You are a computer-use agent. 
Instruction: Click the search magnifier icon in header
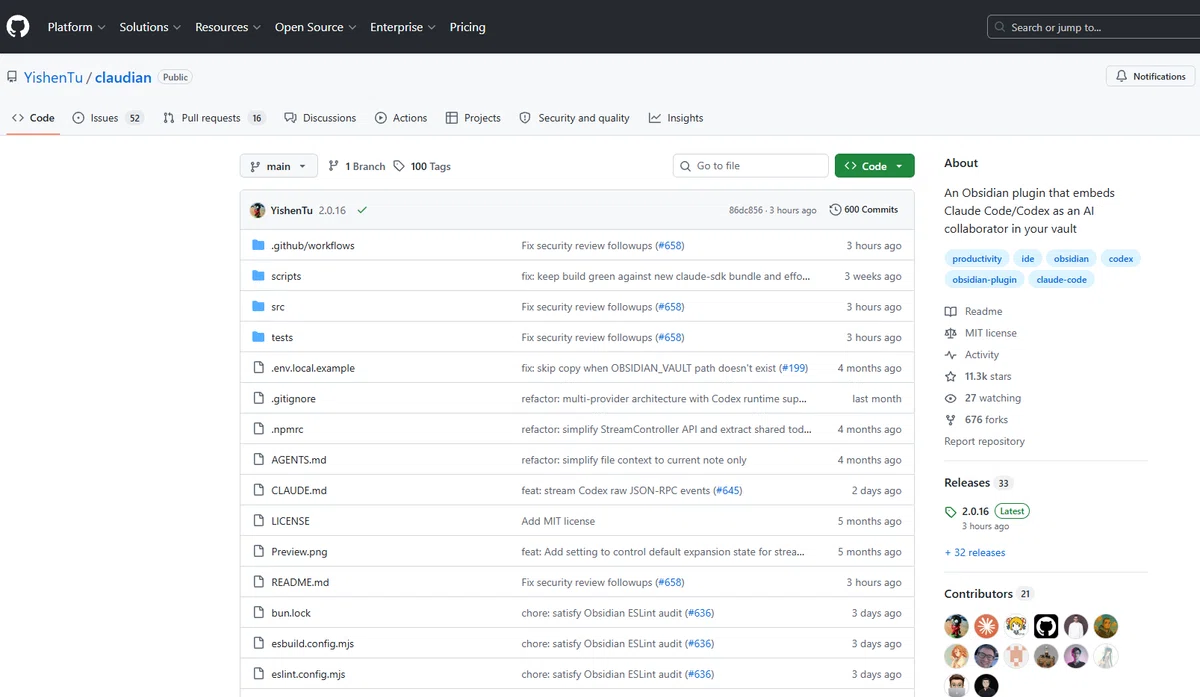click(x=1001, y=27)
